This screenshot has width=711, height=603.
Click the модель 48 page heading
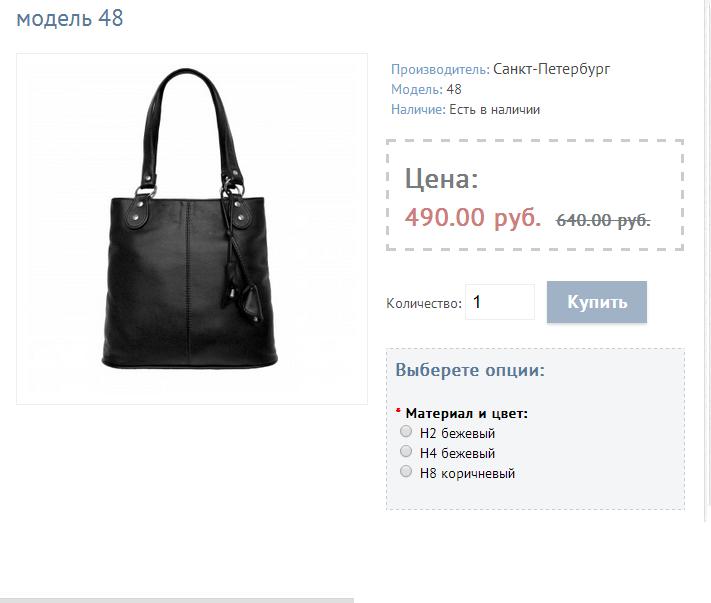[x=70, y=18]
